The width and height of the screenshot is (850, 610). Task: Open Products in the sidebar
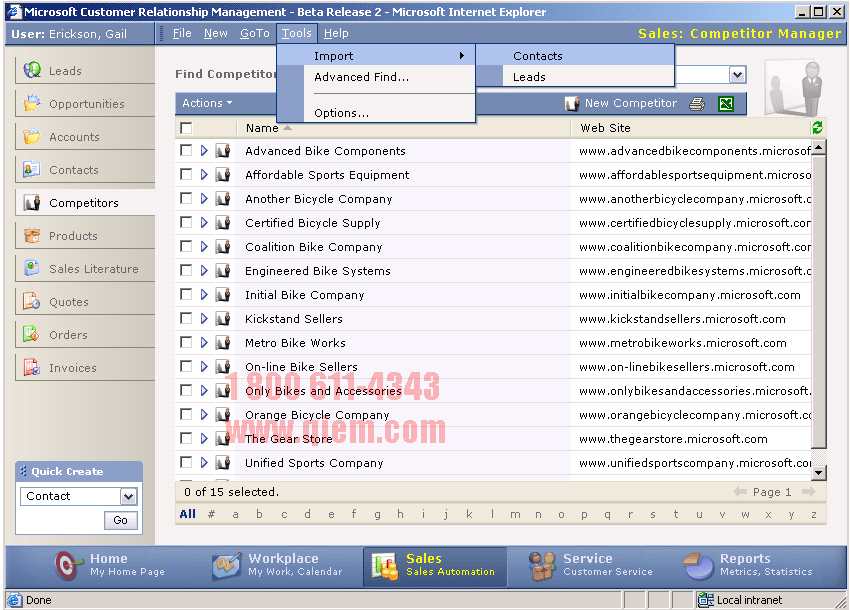(x=85, y=236)
